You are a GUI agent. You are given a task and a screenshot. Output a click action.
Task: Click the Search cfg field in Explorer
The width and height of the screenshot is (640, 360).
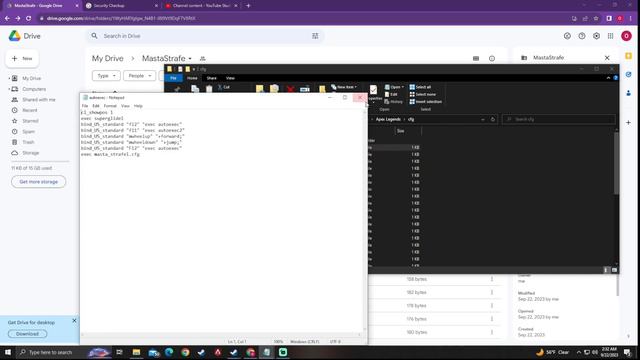click(x=558, y=119)
